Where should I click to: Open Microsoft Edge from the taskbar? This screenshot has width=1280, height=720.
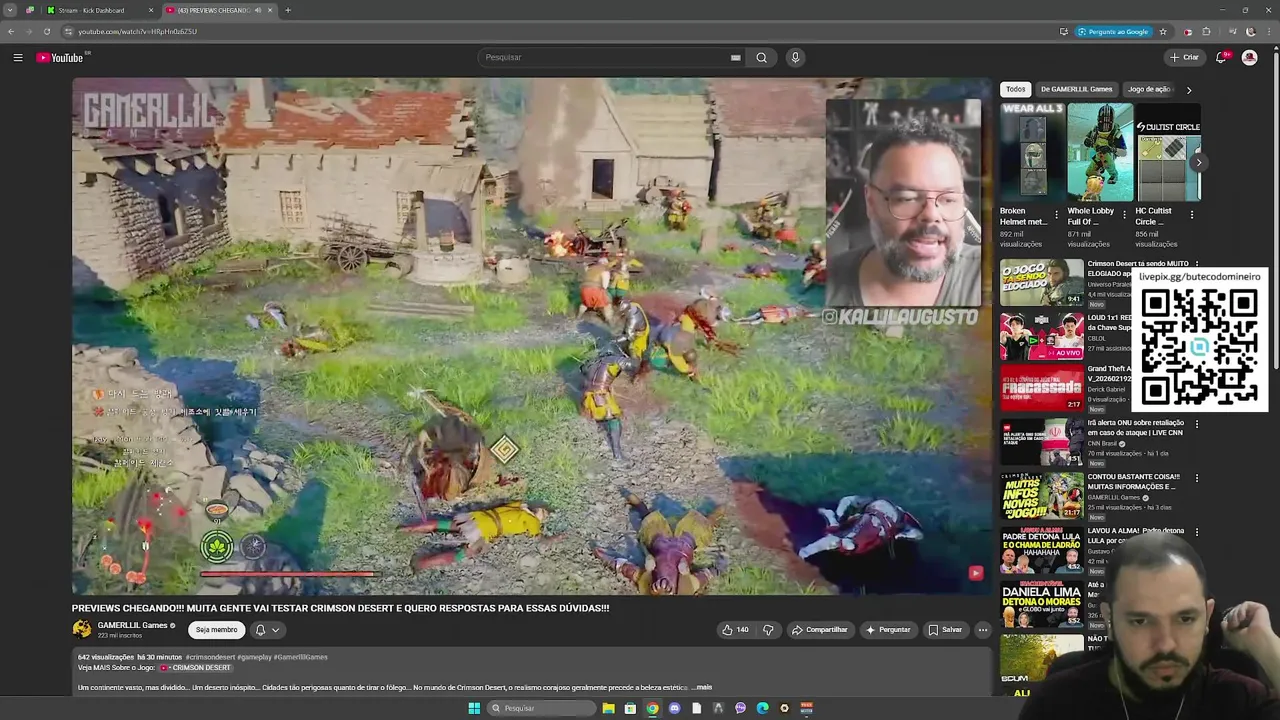pos(762,708)
